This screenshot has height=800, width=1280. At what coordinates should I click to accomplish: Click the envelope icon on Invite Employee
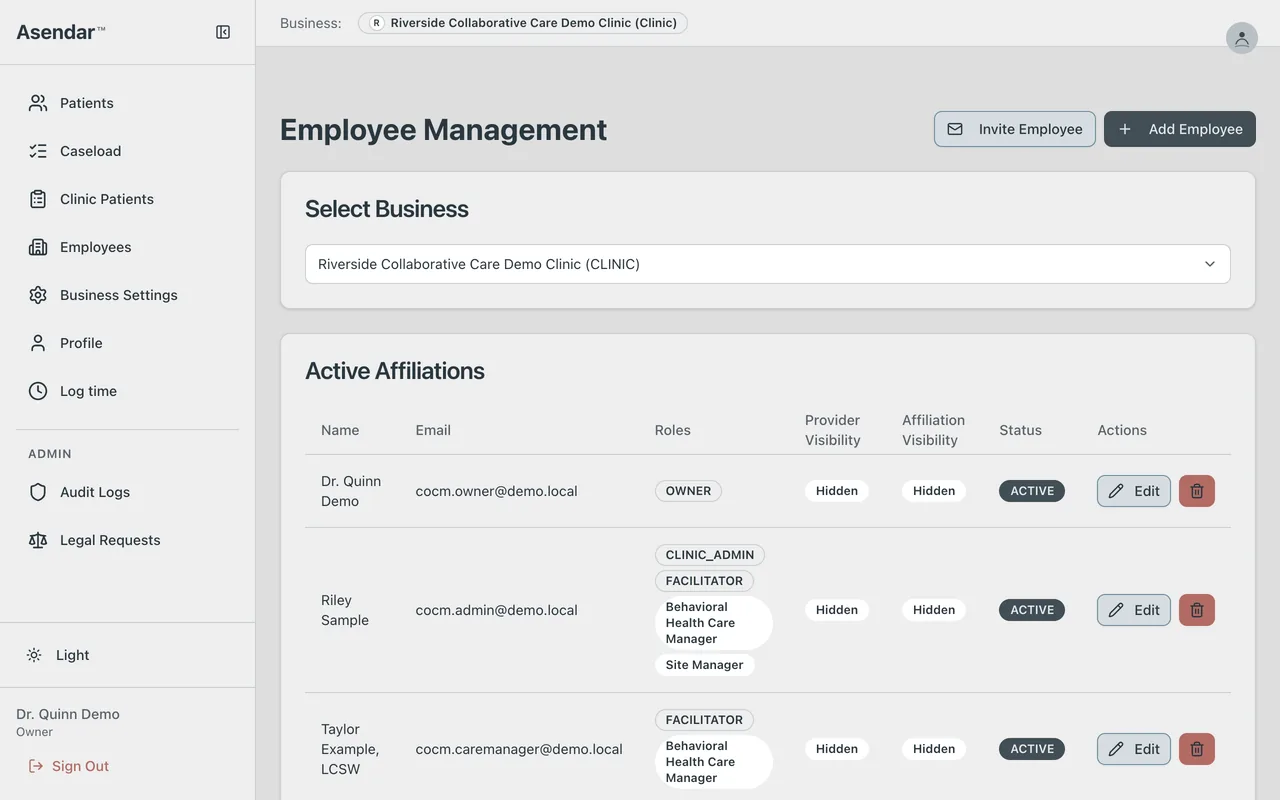(x=955, y=129)
